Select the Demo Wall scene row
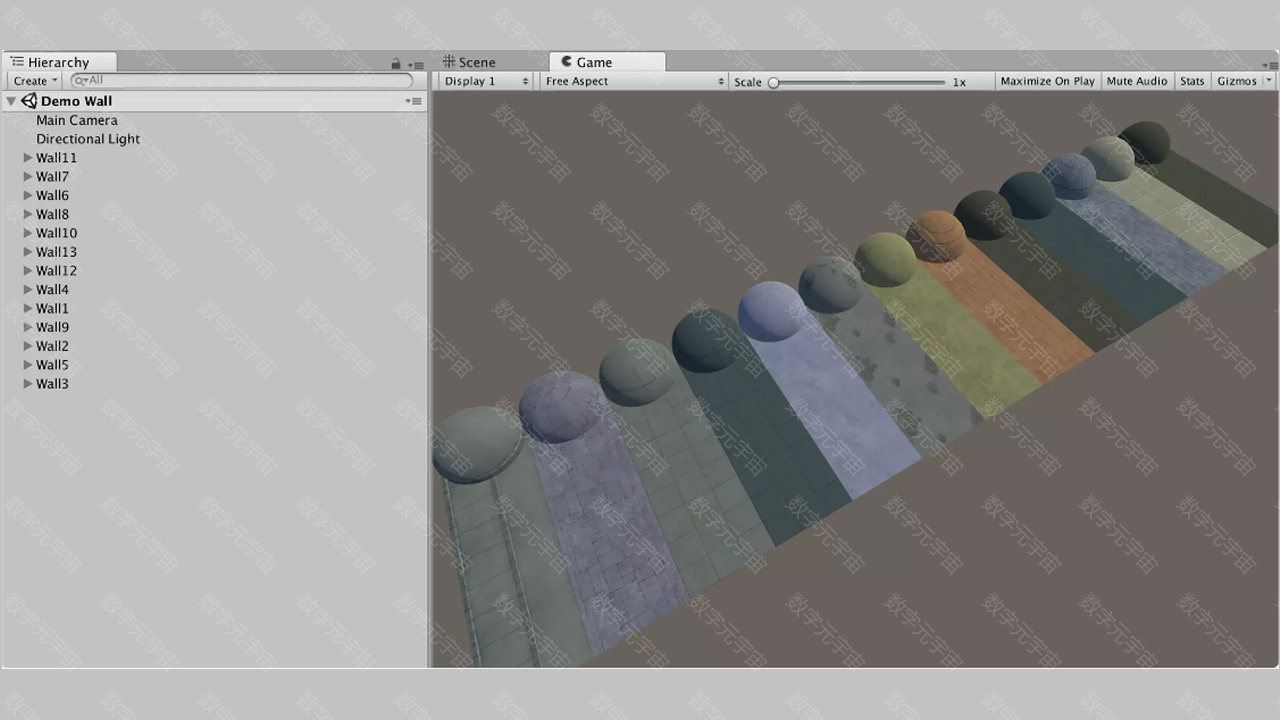 click(215, 101)
